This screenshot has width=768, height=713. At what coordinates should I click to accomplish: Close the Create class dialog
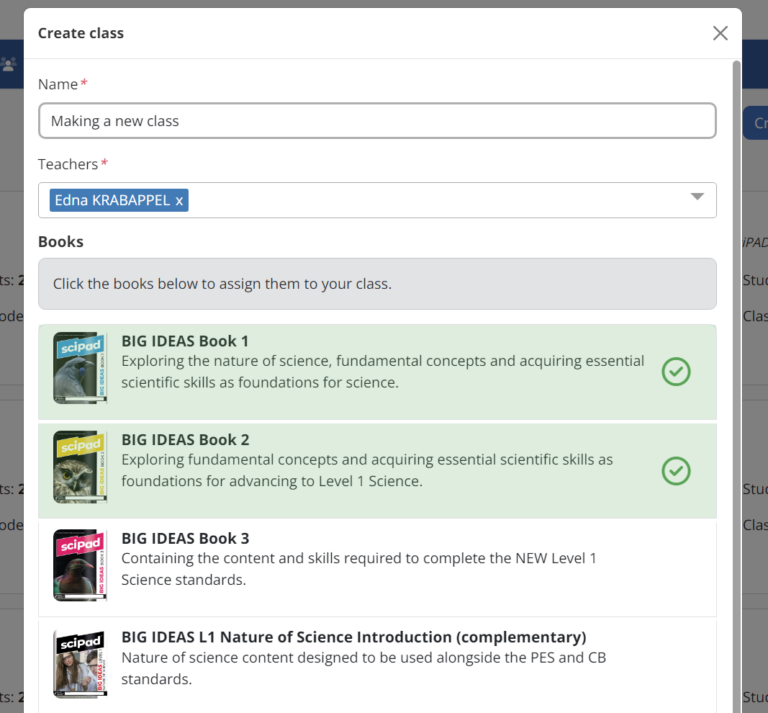tap(720, 33)
